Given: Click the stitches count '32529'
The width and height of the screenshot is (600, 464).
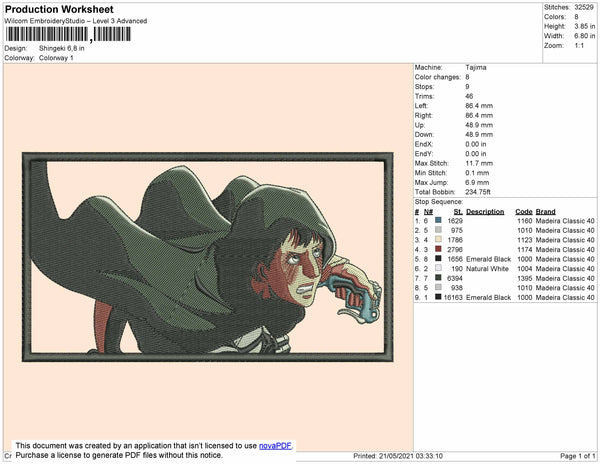Looking at the screenshot, I should coord(584,7).
